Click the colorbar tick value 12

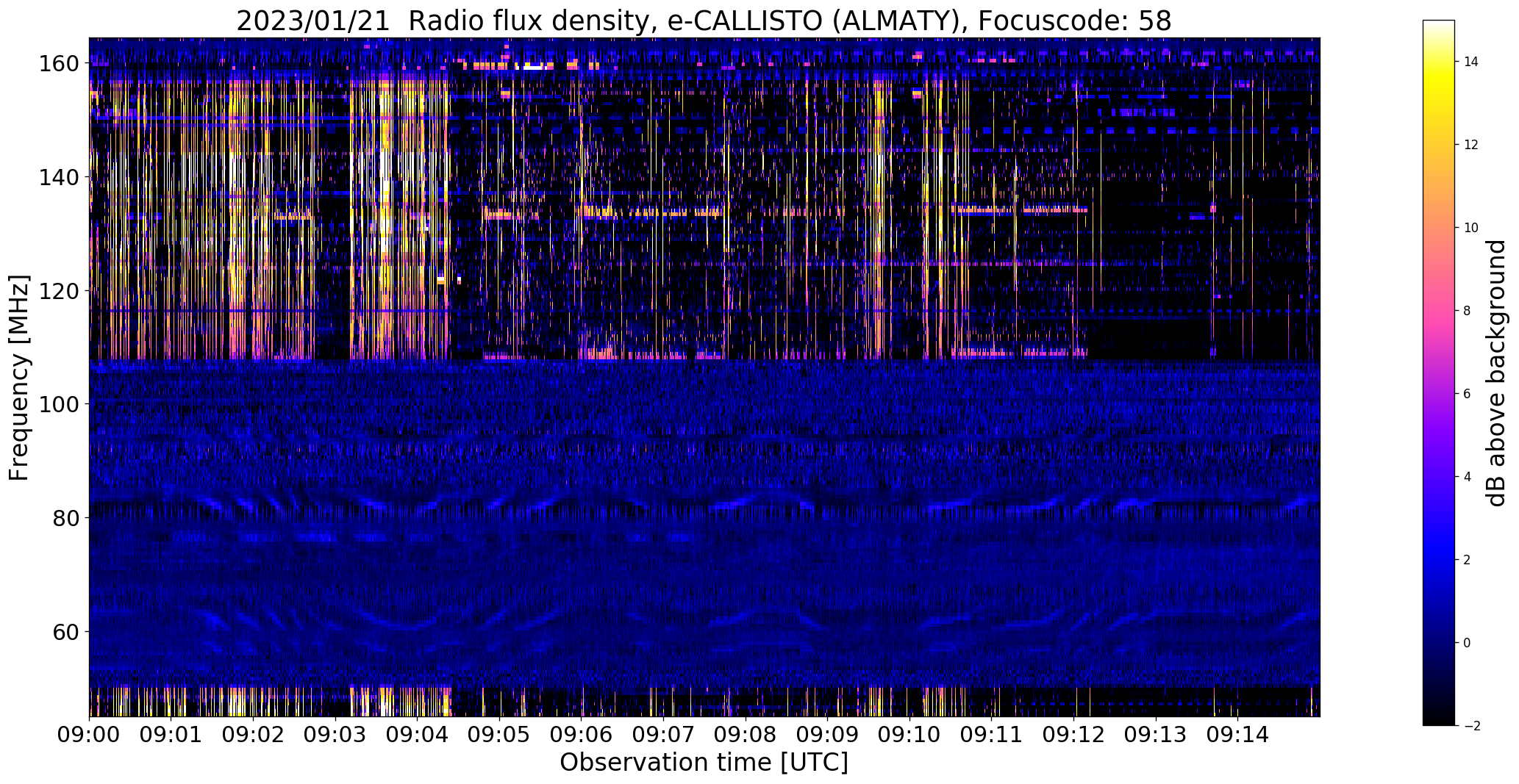pyautogui.click(x=1470, y=145)
